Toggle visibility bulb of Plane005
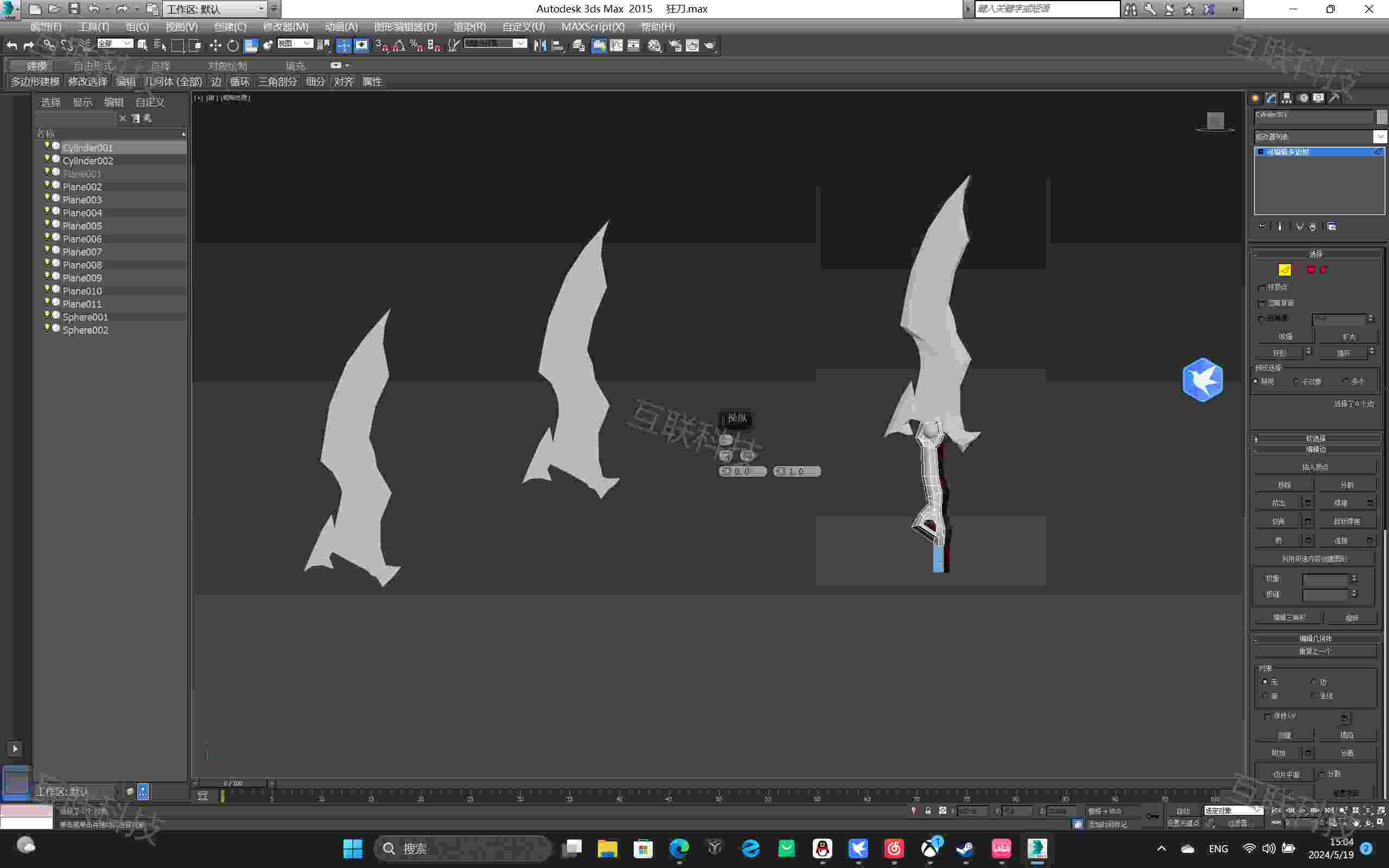Viewport: 1389px width, 868px height. click(47, 224)
